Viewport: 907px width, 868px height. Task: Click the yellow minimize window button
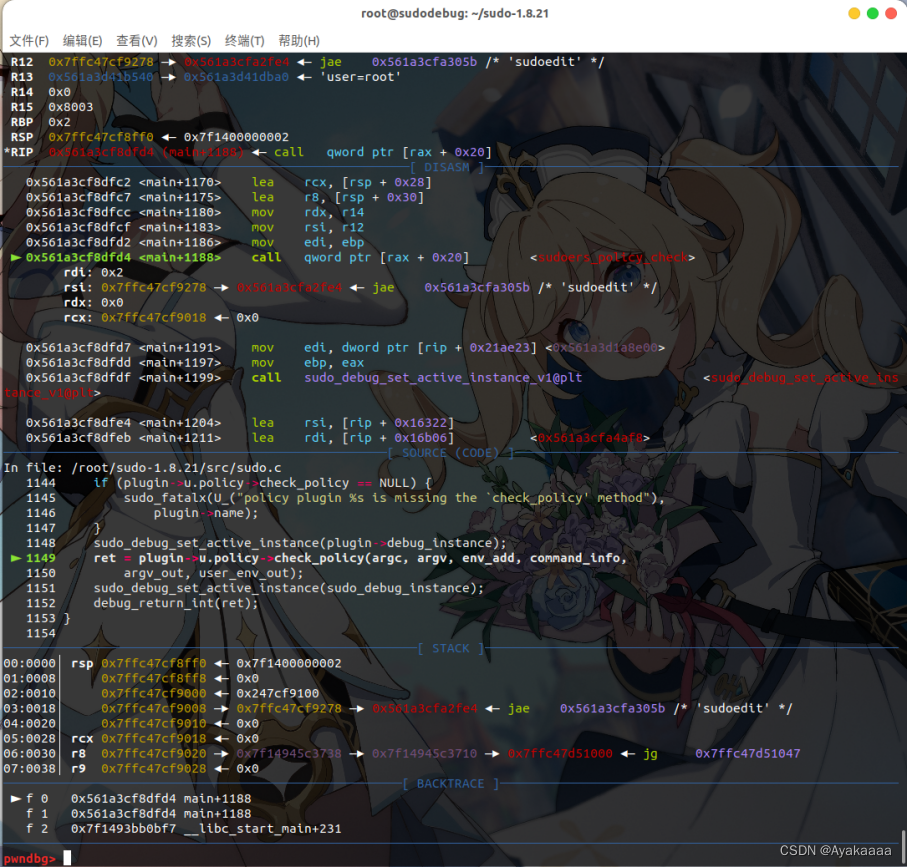coord(854,13)
